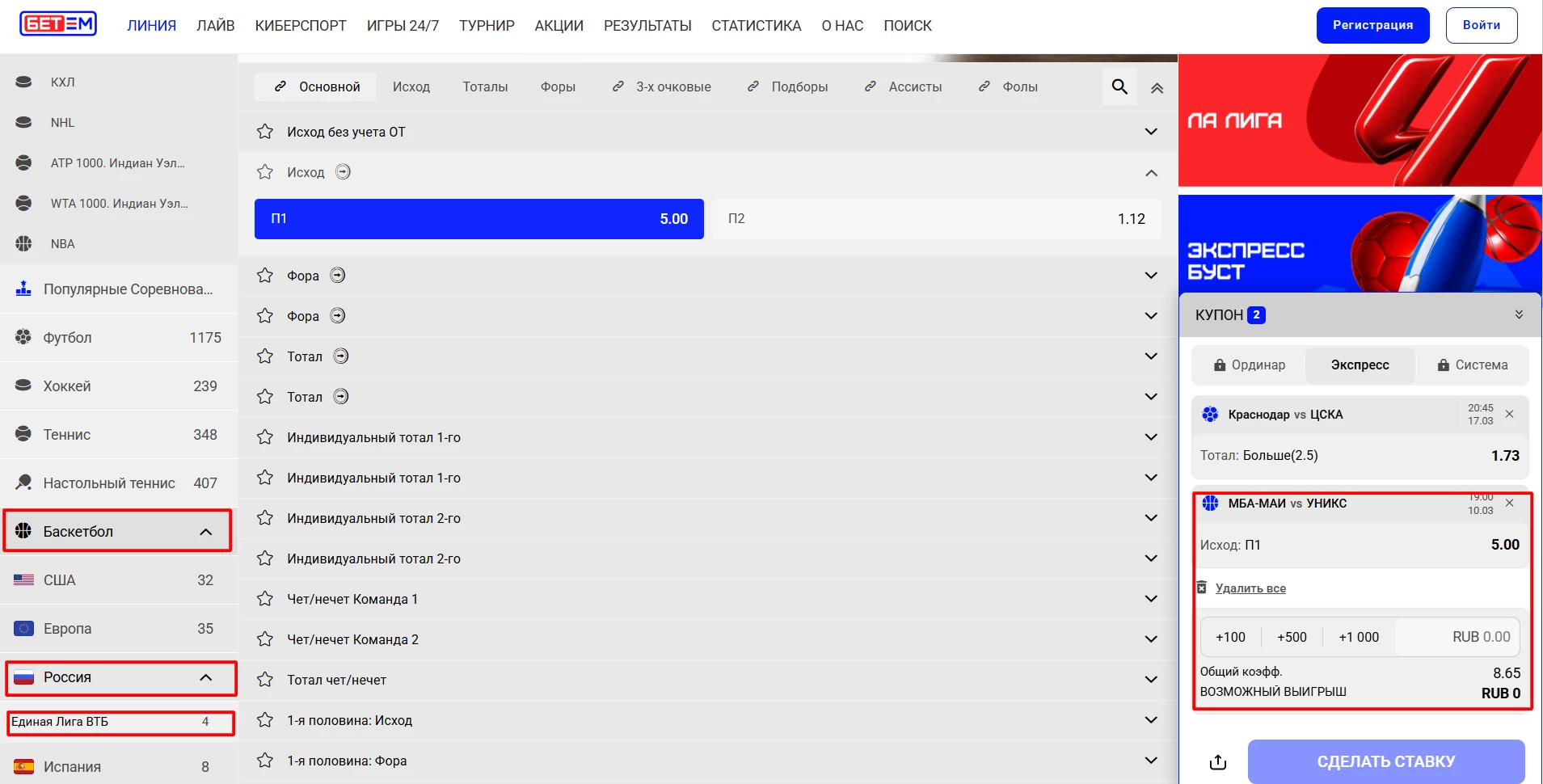Click the share coupon icon
Image resolution: width=1543 pixels, height=784 pixels.
[1217, 761]
